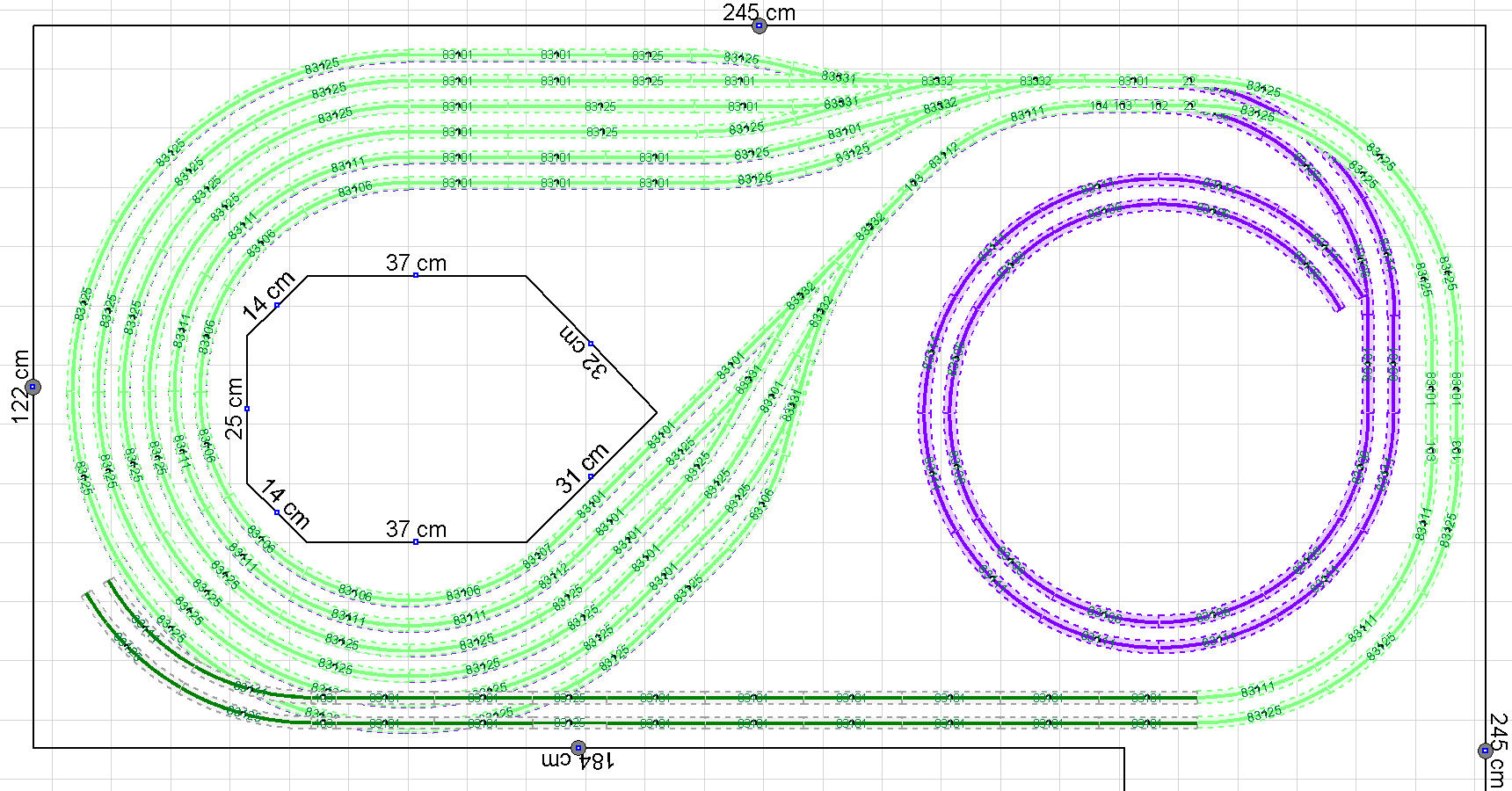Select the upper-left 14 cm edge handle
Screen dimensions: 1512x791
coord(277,305)
